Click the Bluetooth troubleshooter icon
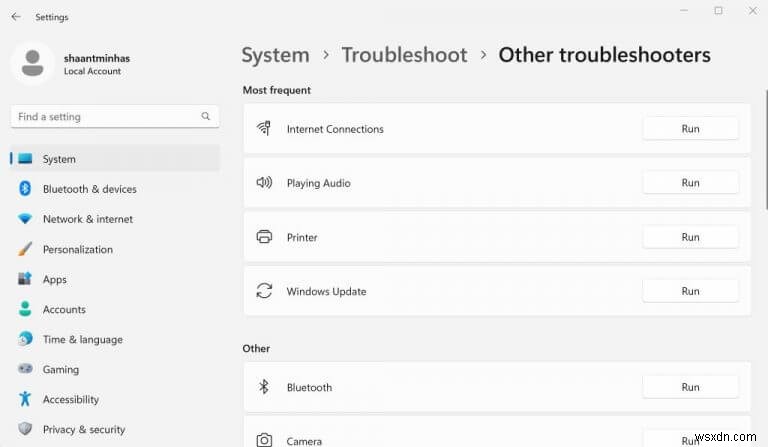 (x=264, y=387)
